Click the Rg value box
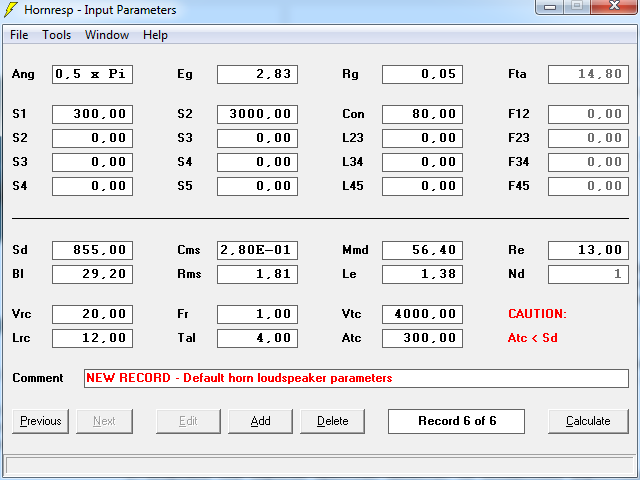 (x=422, y=74)
